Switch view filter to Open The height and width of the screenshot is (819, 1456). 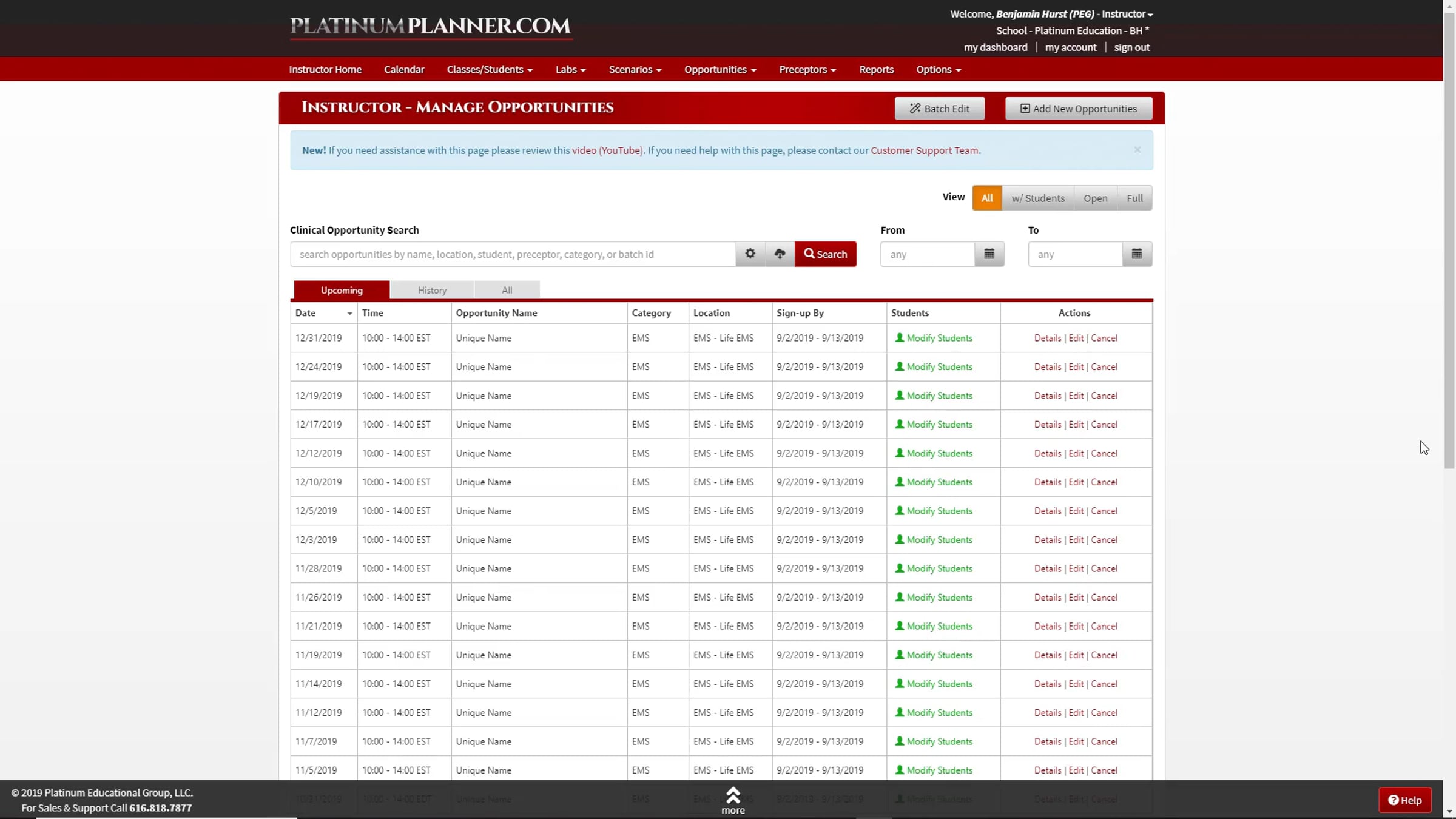tap(1095, 198)
